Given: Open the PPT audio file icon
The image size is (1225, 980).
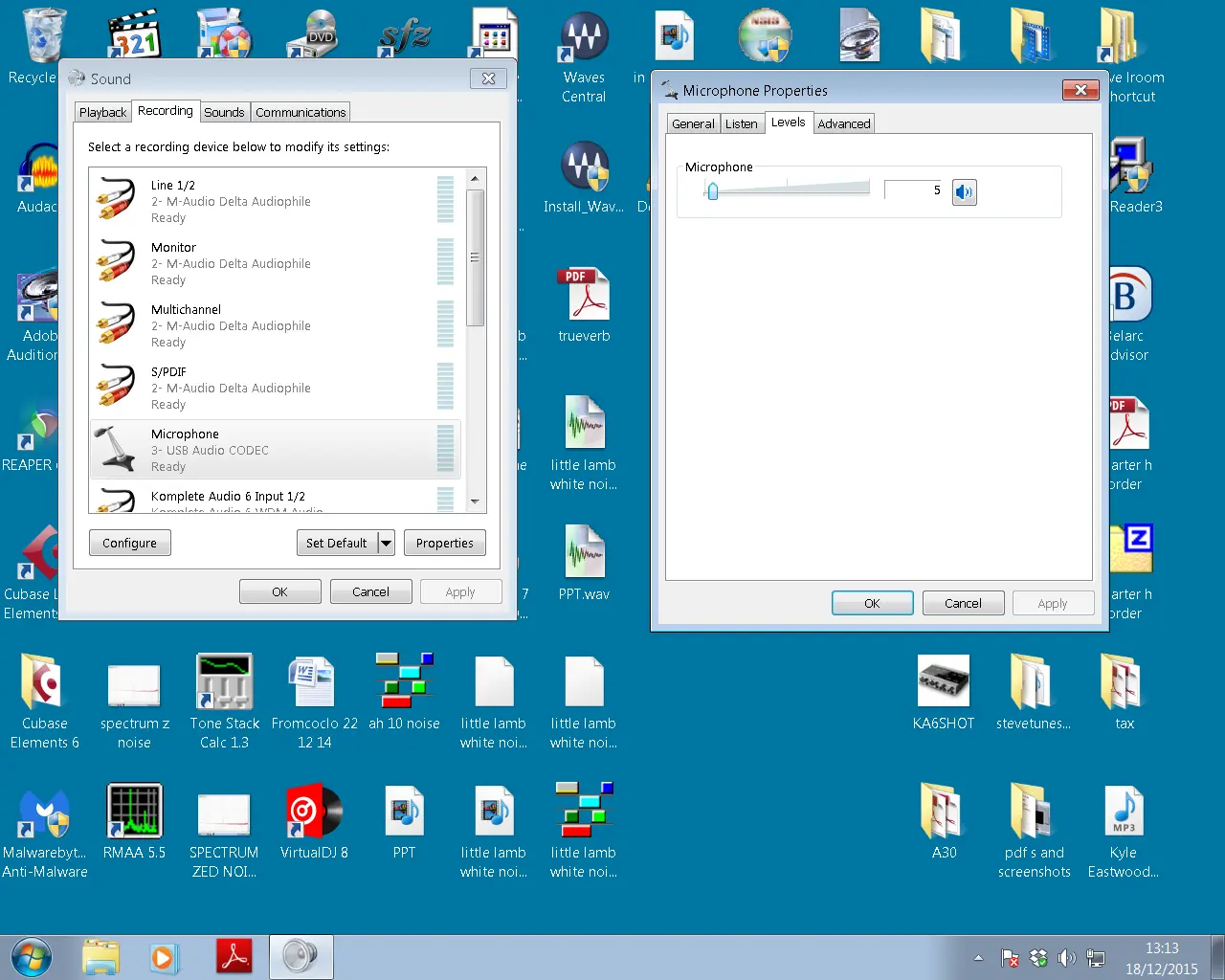Looking at the screenshot, I should click(x=404, y=821).
